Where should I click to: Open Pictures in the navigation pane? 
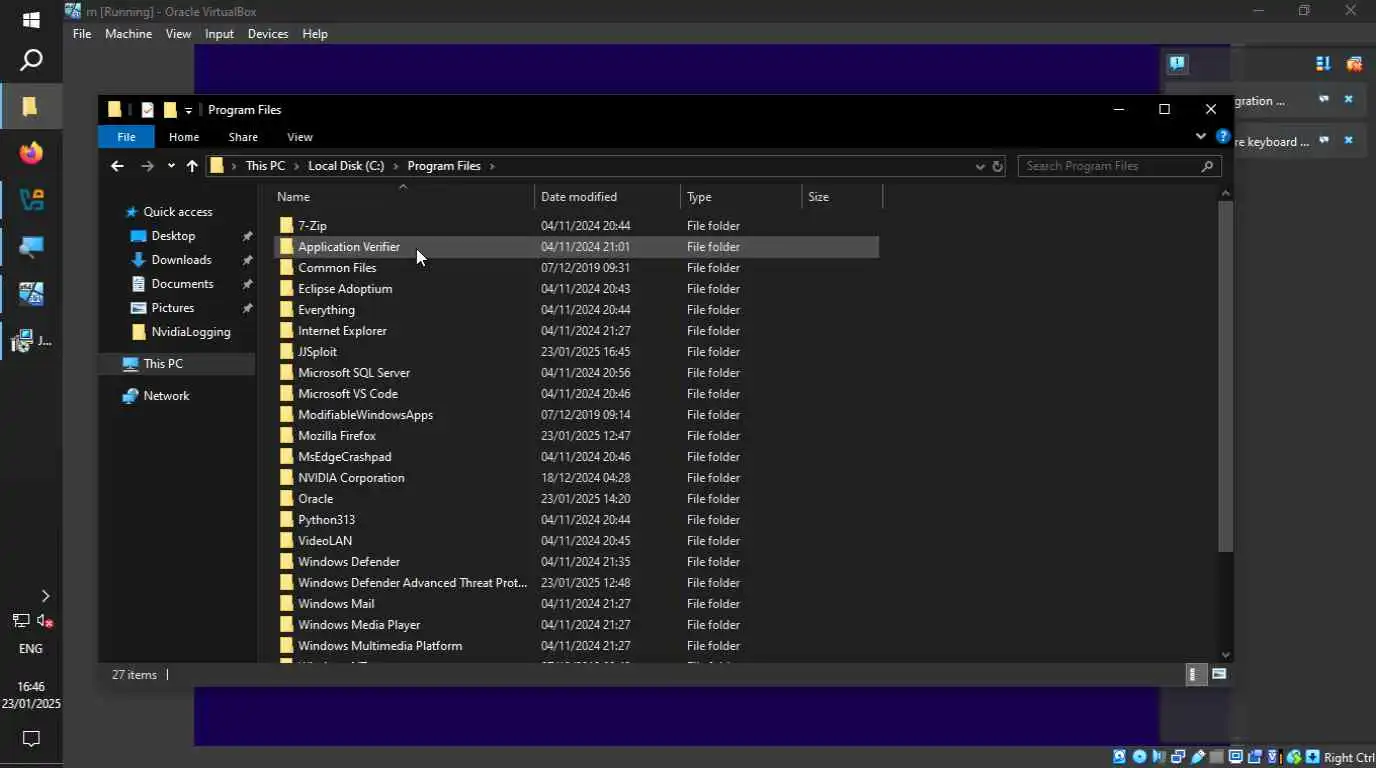click(172, 308)
